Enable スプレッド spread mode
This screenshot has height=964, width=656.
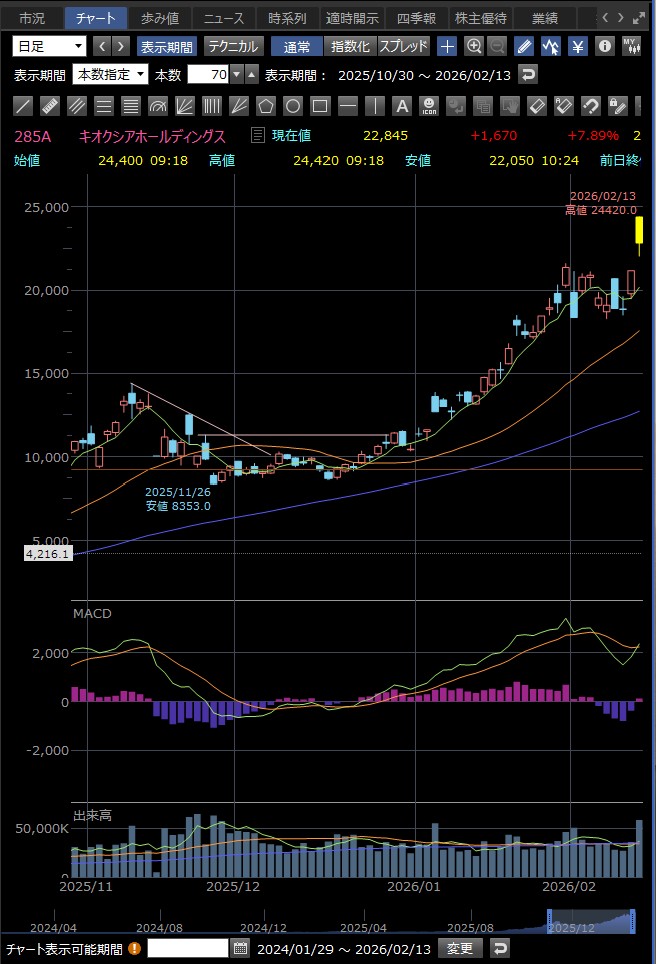[x=403, y=46]
